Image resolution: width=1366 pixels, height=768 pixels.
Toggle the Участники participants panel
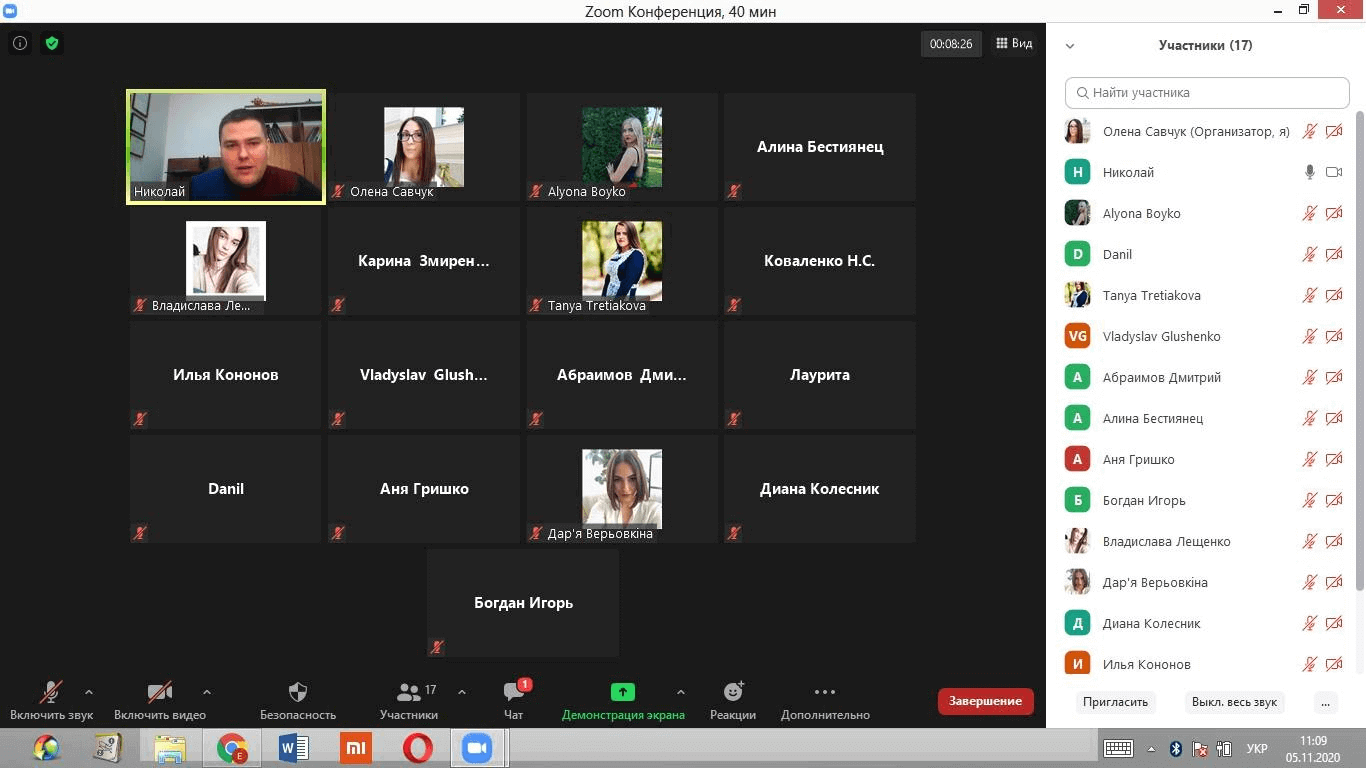coord(409,700)
